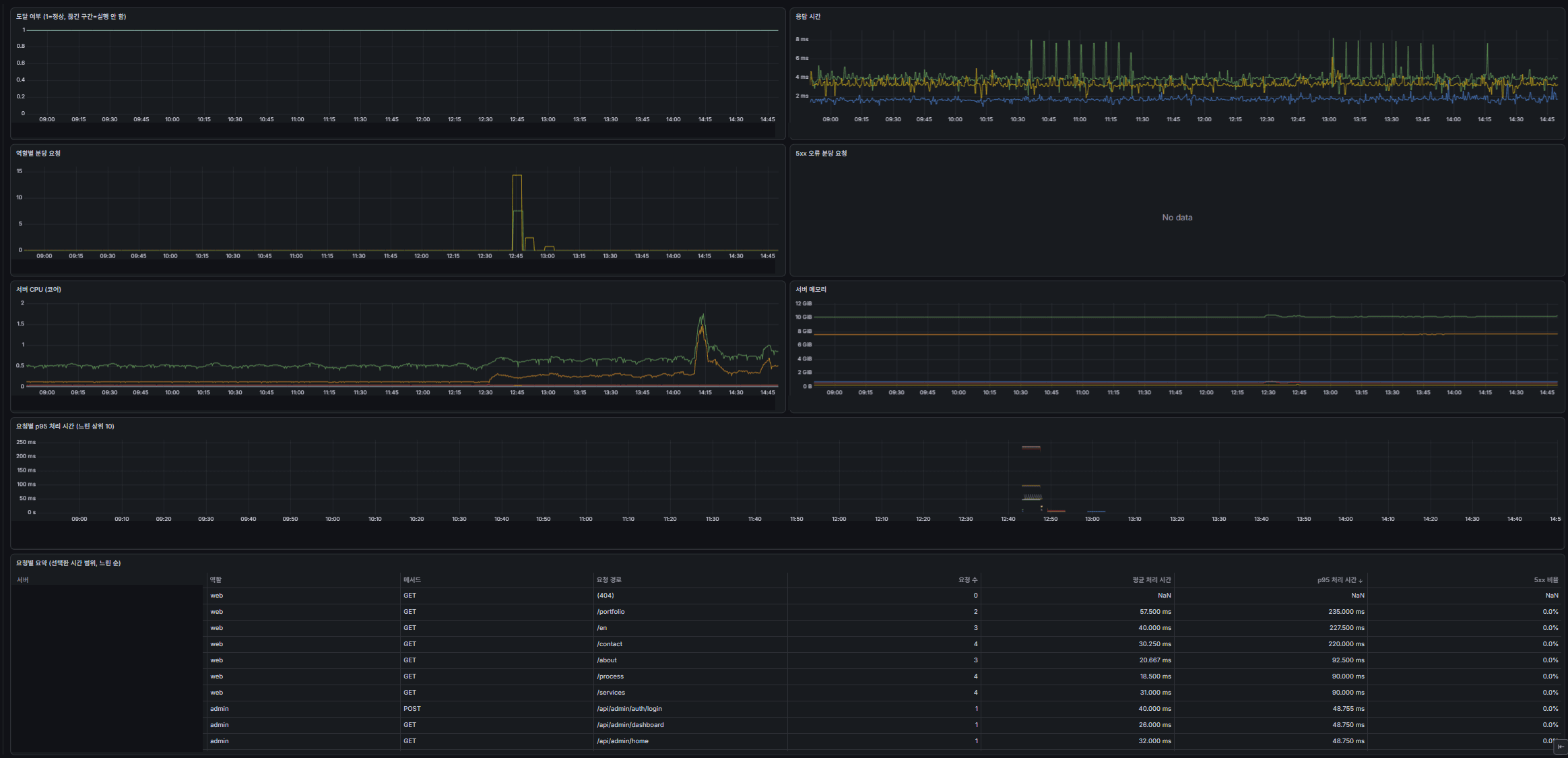1568x758 pixels.
Task: Sort table by the 평균 처리 시간 column header
Action: click(x=1151, y=579)
